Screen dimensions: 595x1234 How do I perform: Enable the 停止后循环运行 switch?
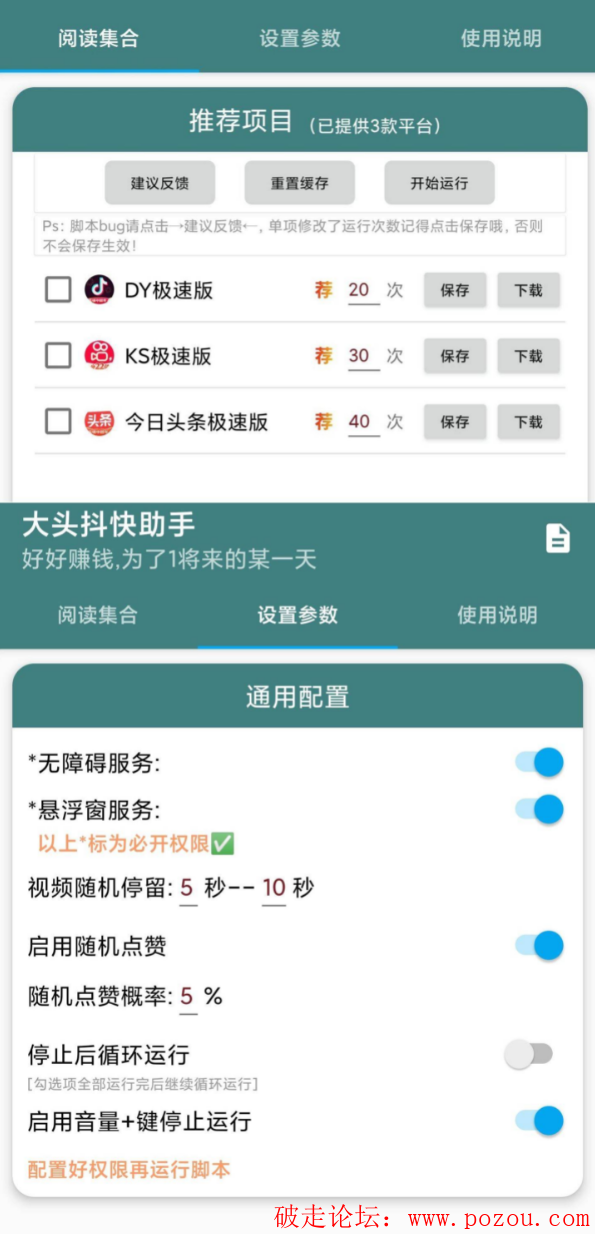point(529,1054)
